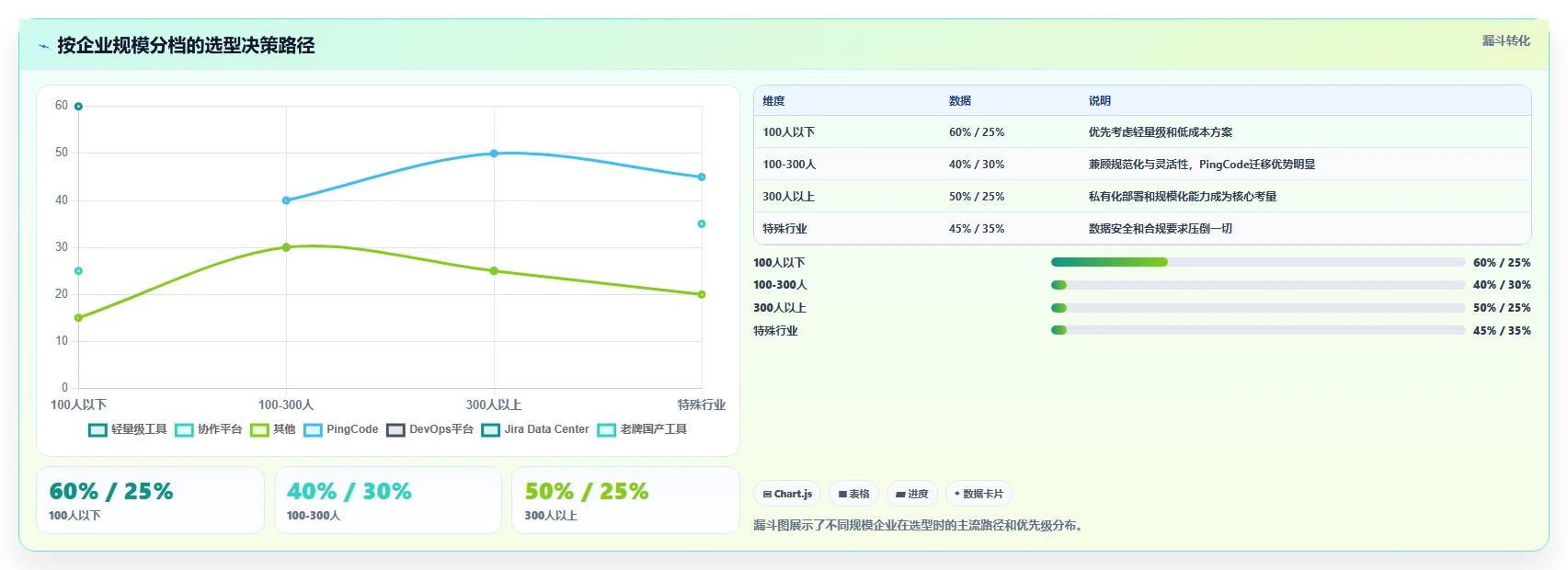Click the x-axis label 100-300人
This screenshot has height=570, width=1568.
click(286, 405)
